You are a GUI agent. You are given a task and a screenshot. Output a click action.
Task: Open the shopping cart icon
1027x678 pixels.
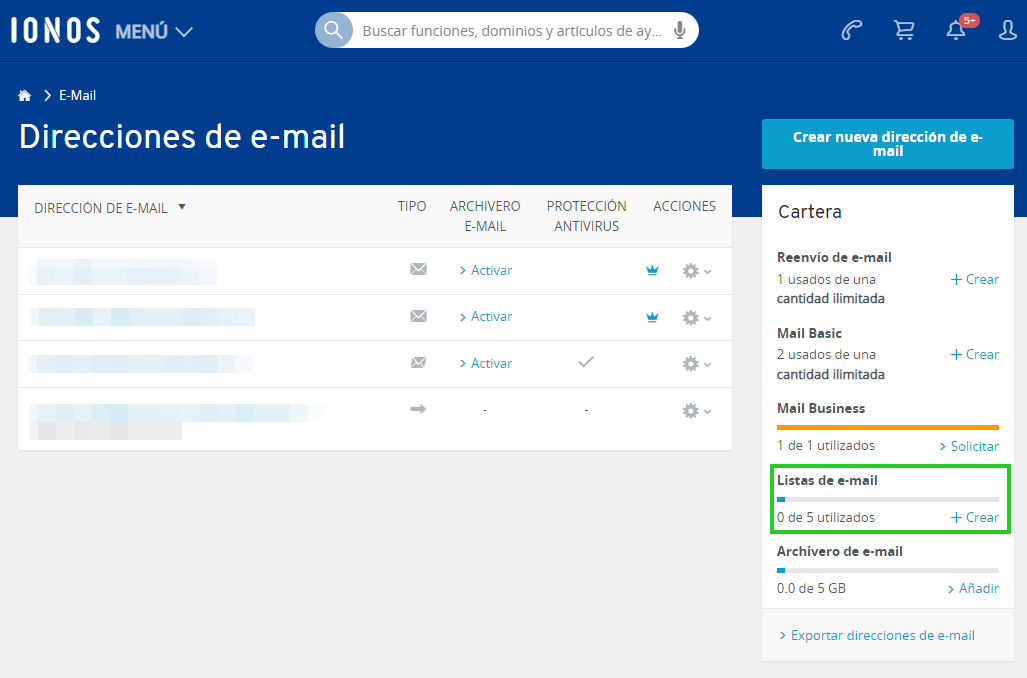904,30
